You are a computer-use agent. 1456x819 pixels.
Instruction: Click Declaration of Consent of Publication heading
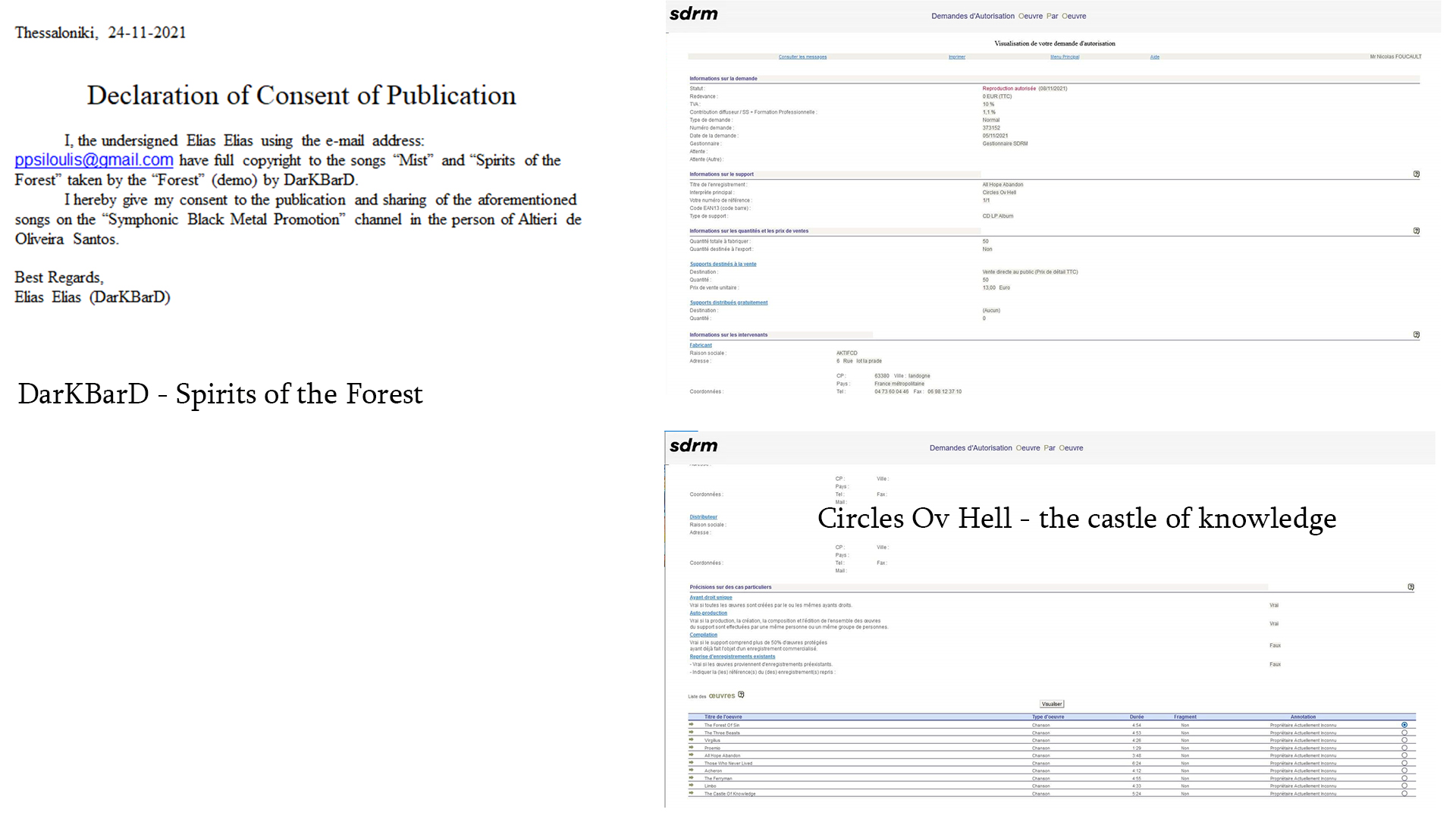coord(301,96)
